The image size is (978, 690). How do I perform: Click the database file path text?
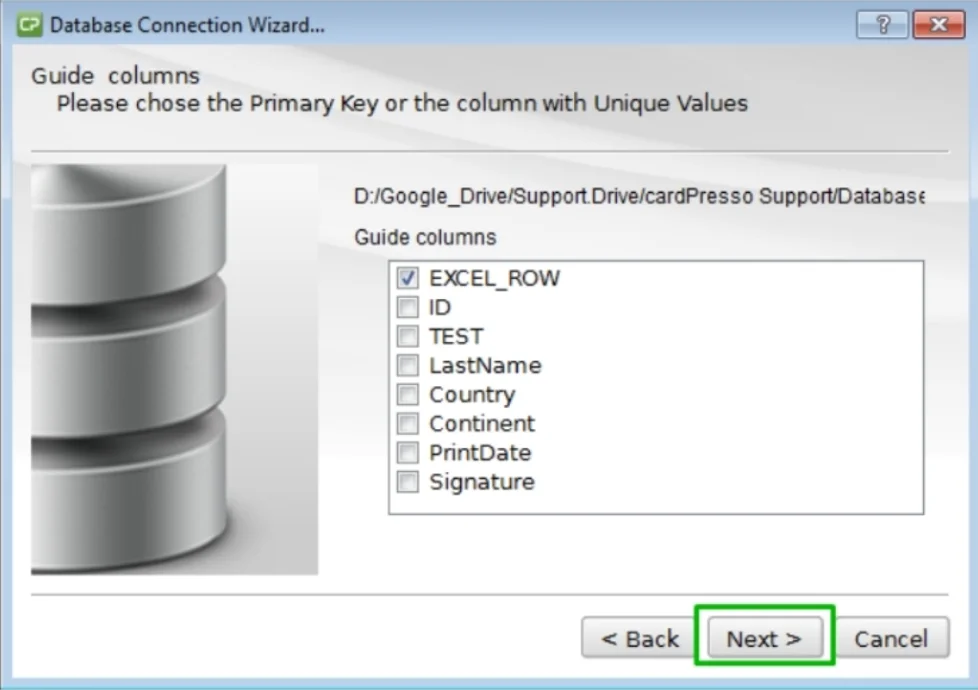tap(639, 197)
